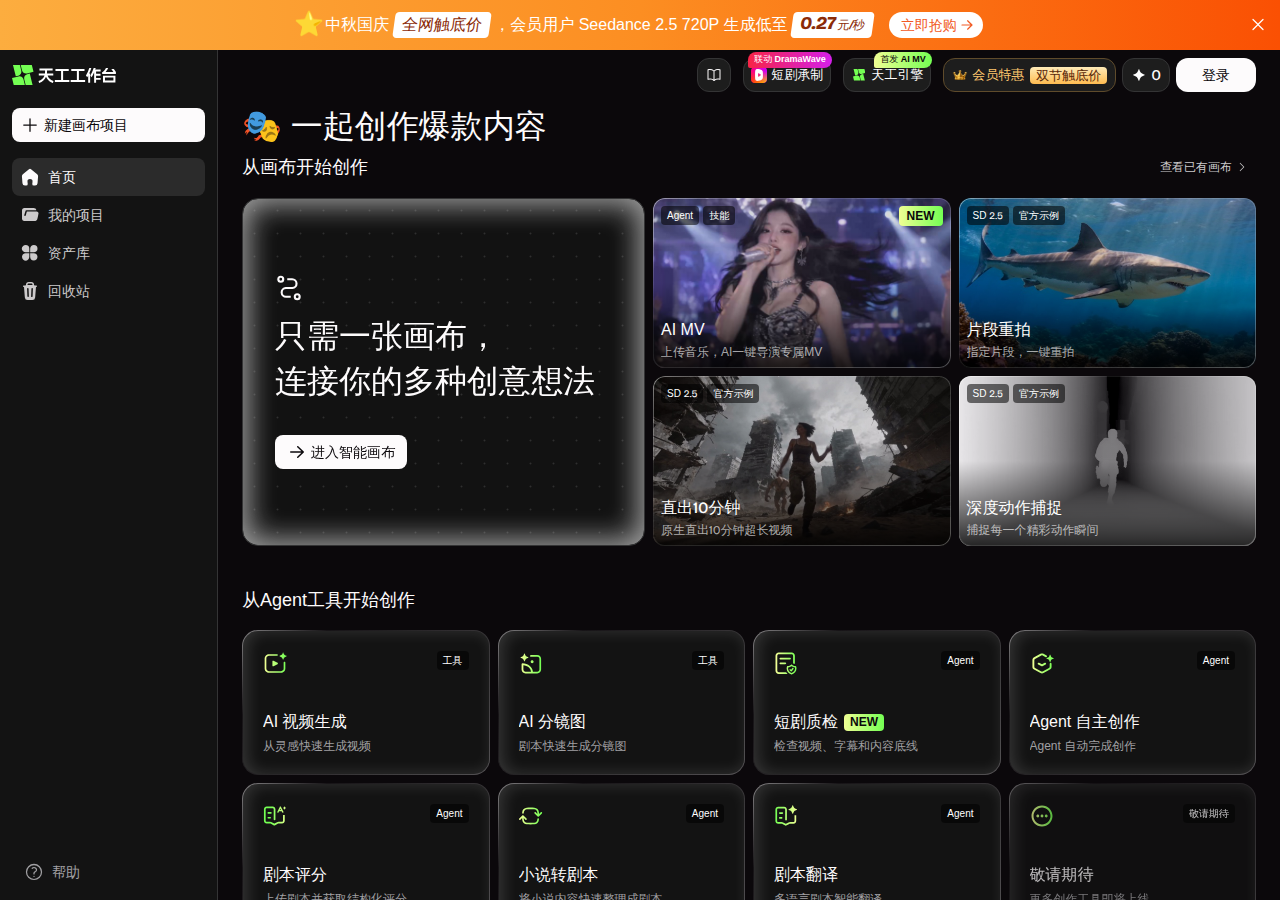The image size is (1280, 900).
Task: Click the plus icon in 新建画布项目
Action: click(x=30, y=125)
